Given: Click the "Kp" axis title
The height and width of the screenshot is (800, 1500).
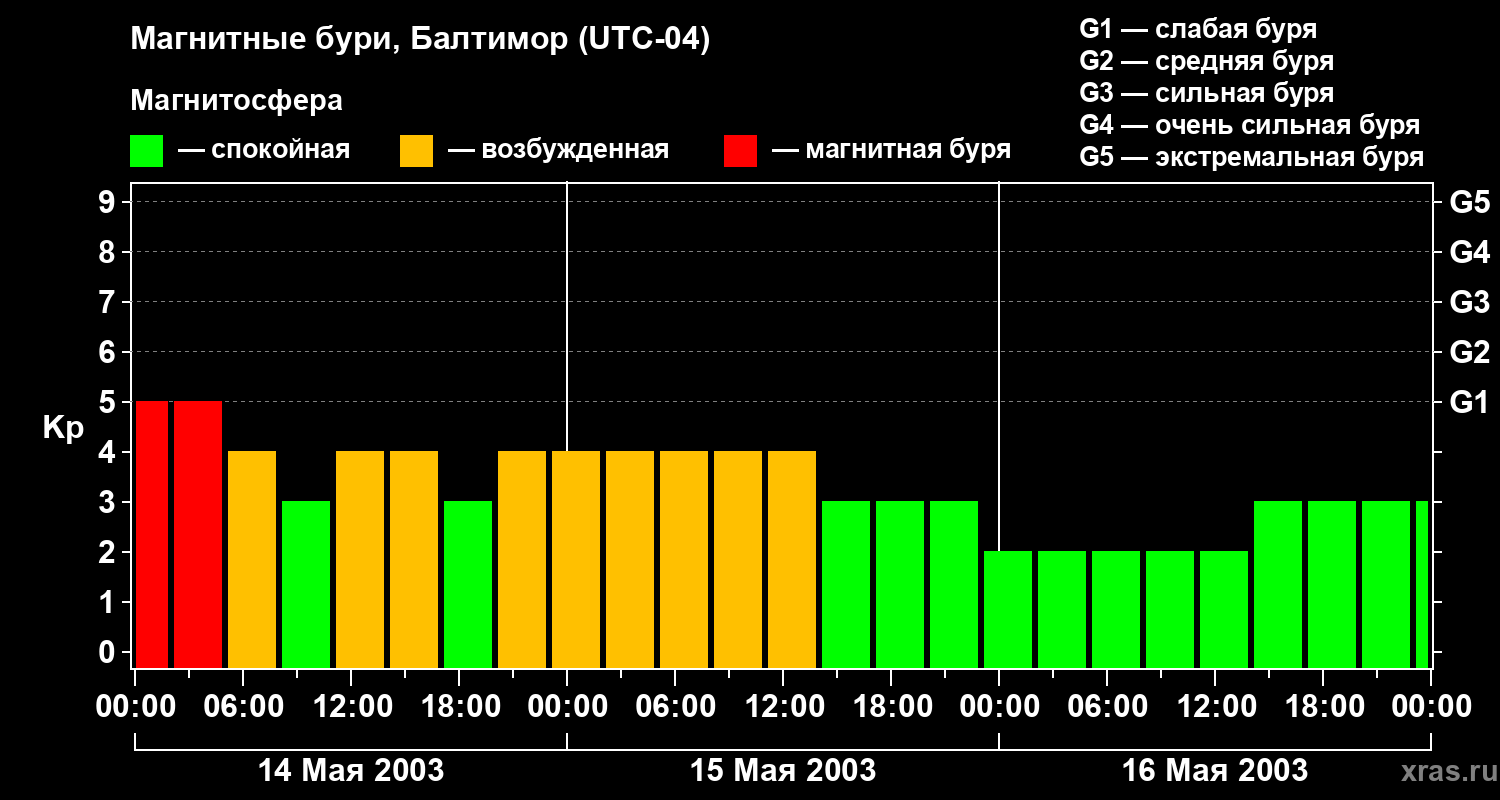Looking at the screenshot, I should coord(63,428).
